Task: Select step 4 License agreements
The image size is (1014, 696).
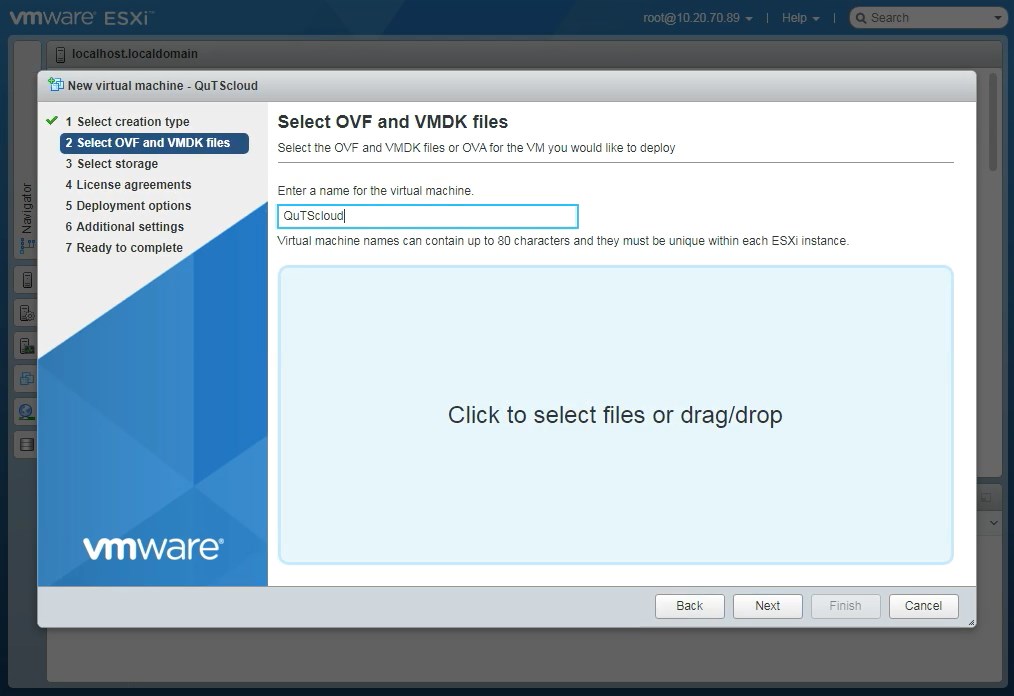Action: [128, 184]
